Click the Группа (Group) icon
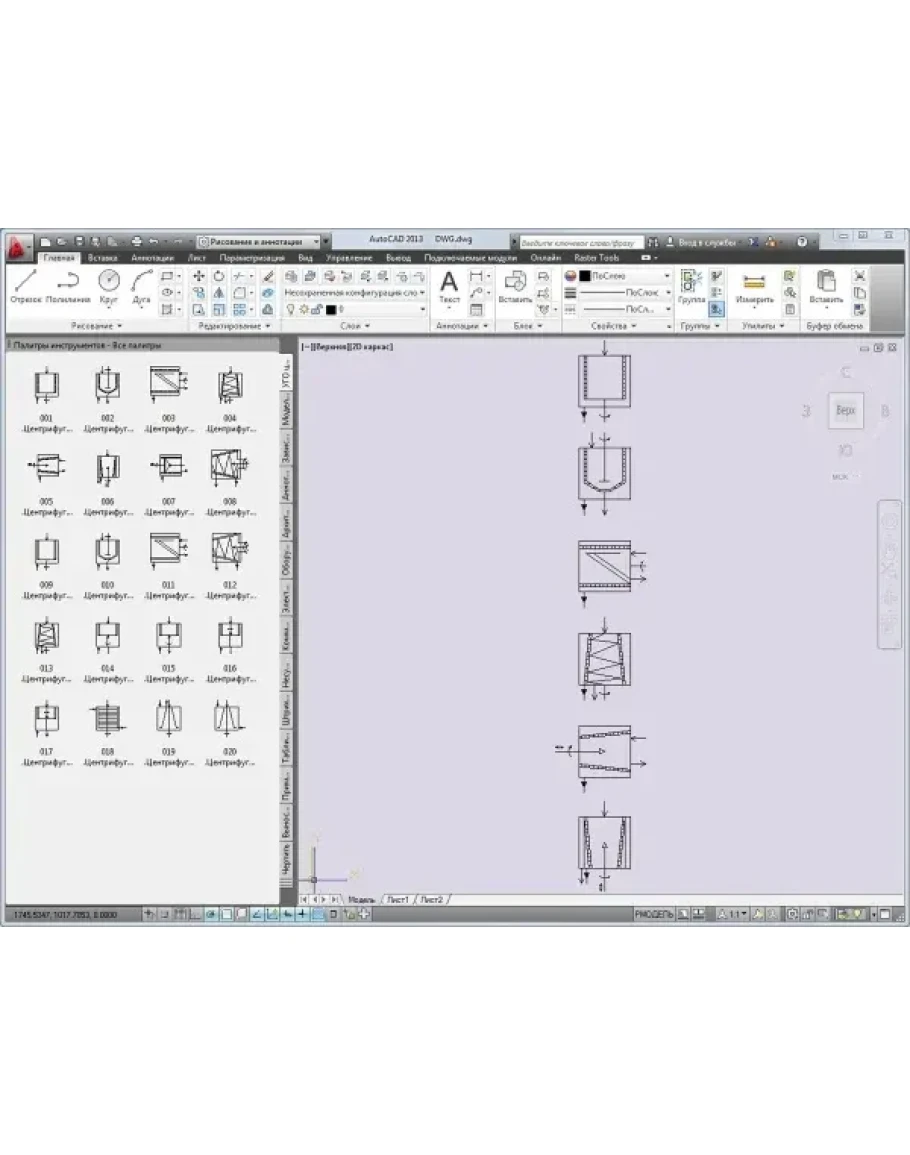The width and height of the screenshot is (910, 1155). click(x=690, y=286)
